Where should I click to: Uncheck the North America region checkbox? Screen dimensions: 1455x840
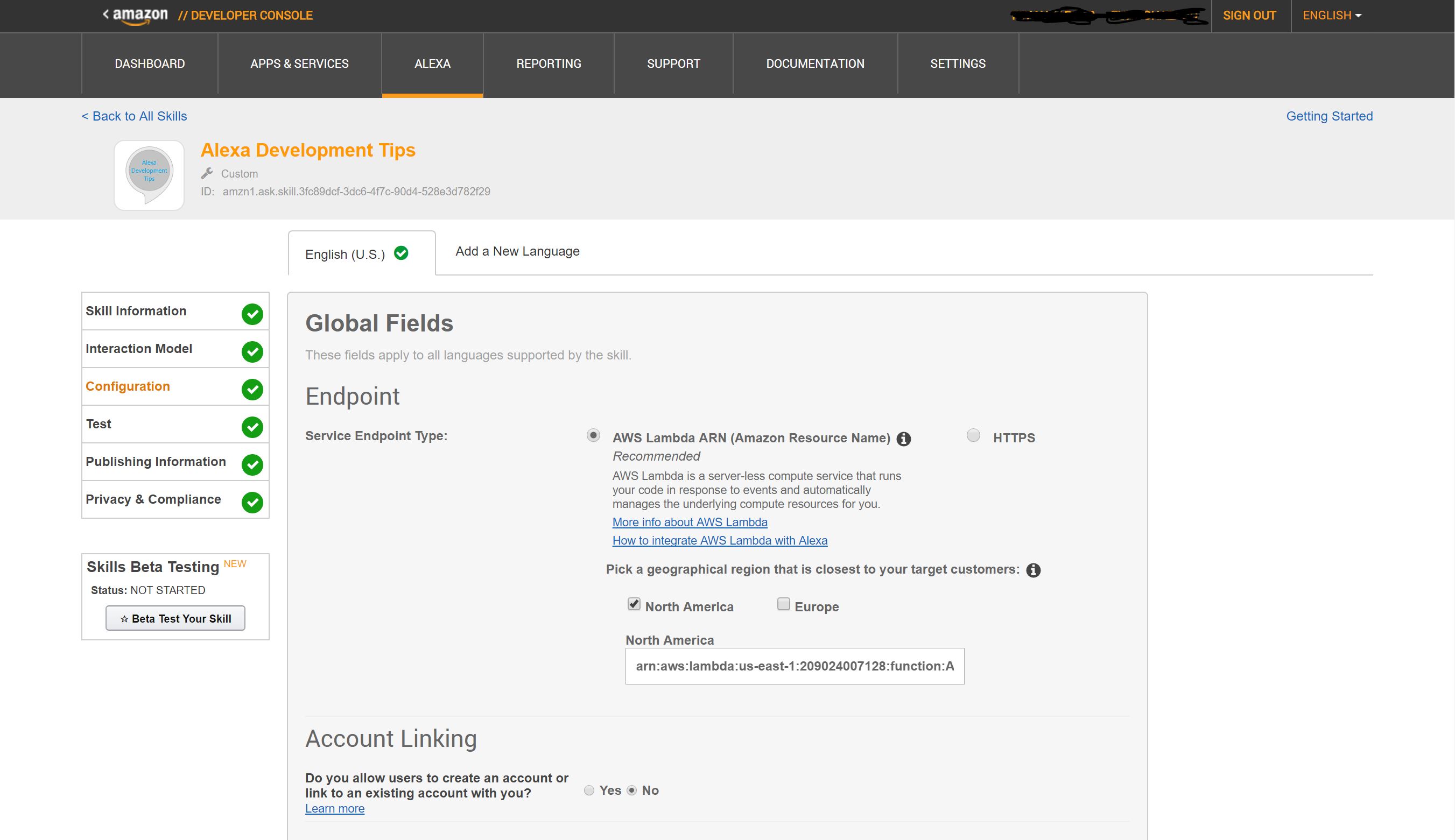click(634, 604)
